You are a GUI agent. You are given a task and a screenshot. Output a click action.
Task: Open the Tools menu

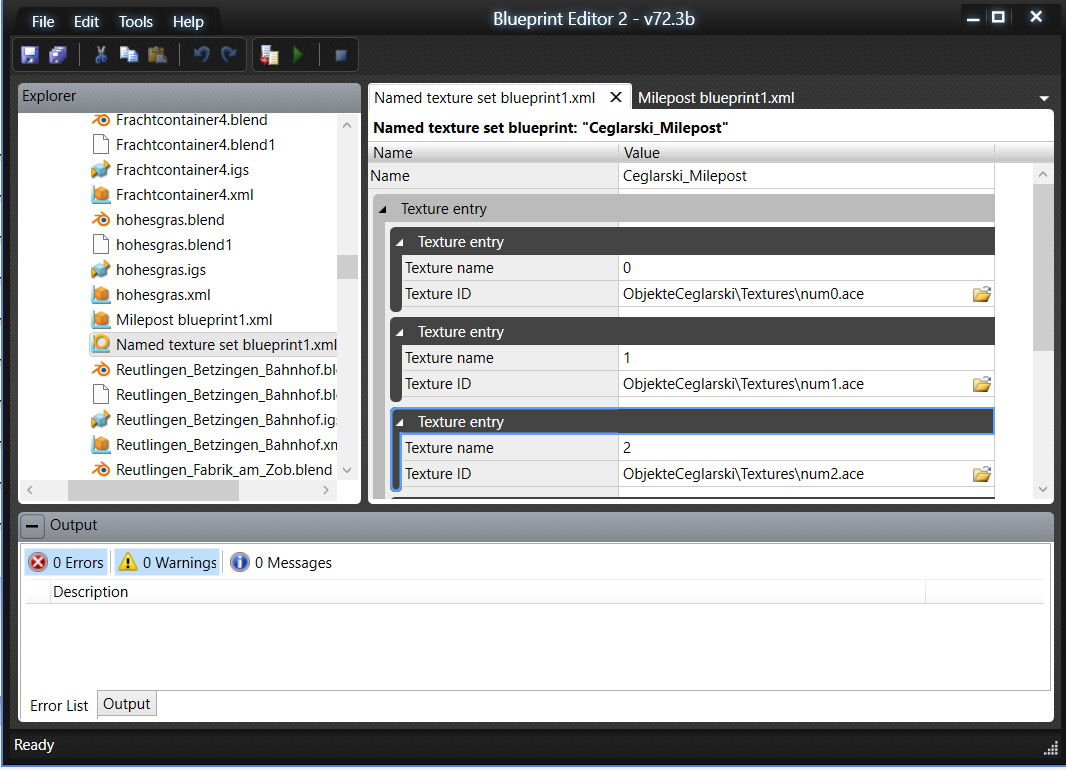[136, 22]
